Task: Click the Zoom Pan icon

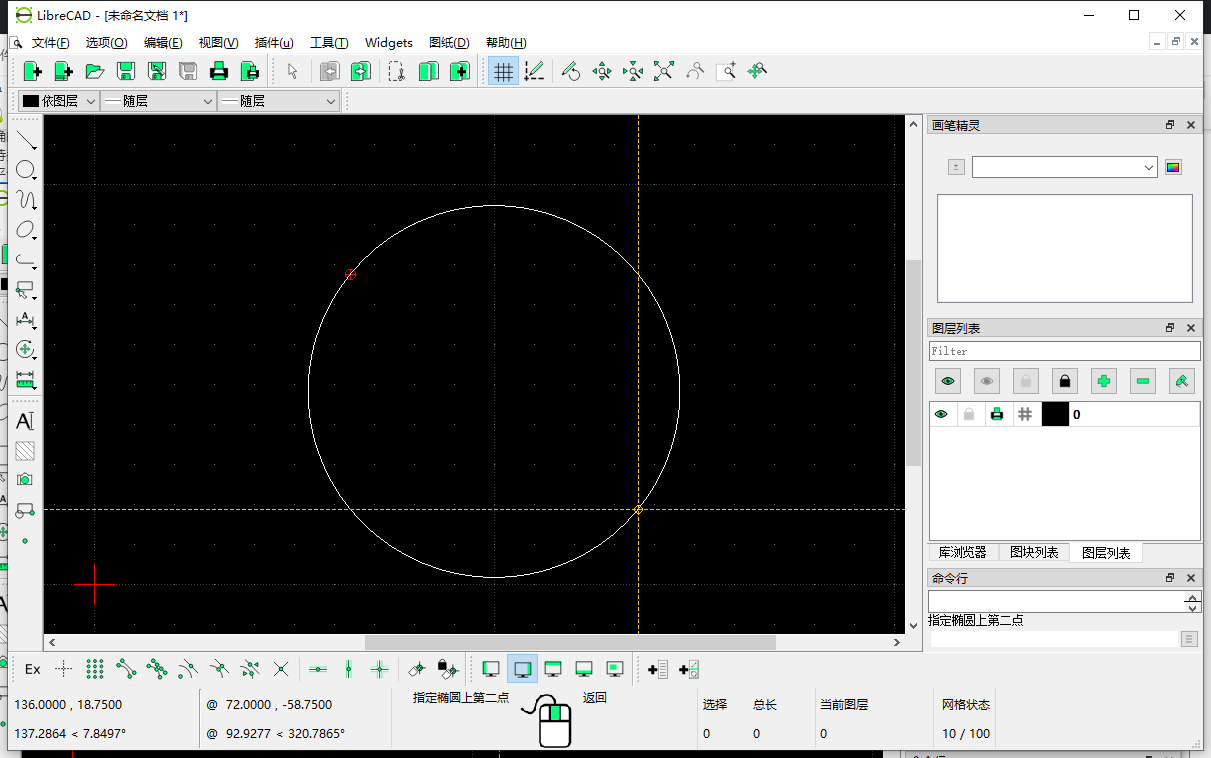Action: point(757,71)
